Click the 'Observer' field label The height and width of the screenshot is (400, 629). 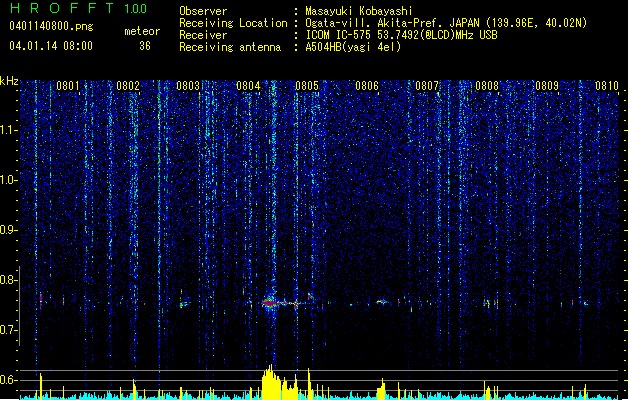(203, 11)
